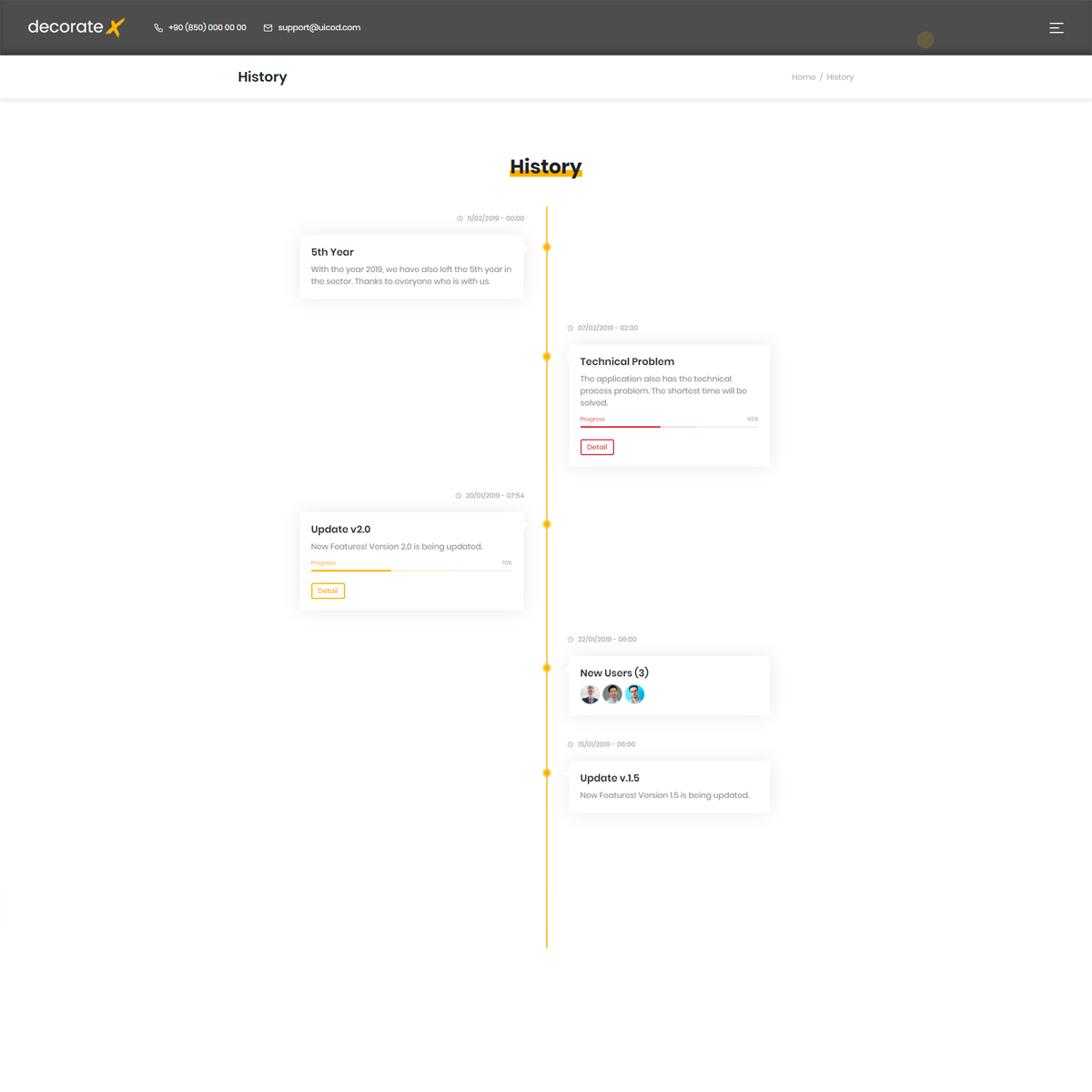Screen dimensions: 1092x1092
Task: Open the hamburger menu icon
Action: 1057,27
